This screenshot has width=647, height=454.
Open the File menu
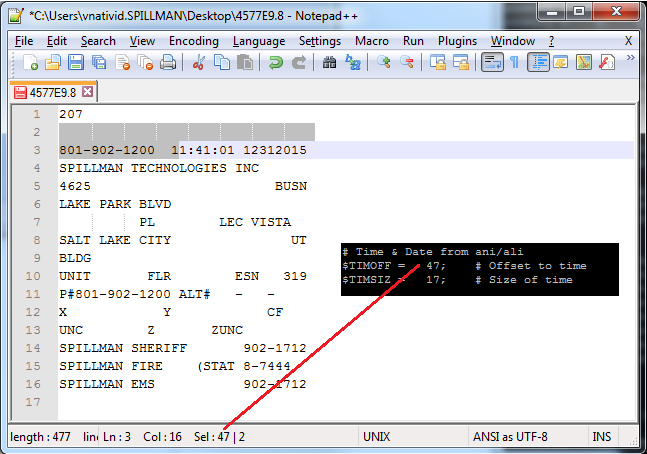point(24,41)
